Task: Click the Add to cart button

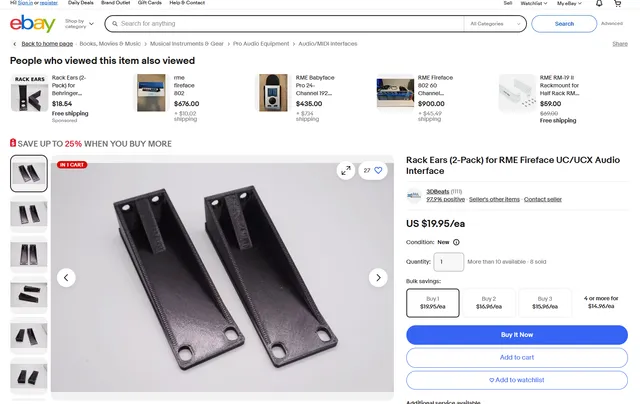Action: click(x=516, y=357)
